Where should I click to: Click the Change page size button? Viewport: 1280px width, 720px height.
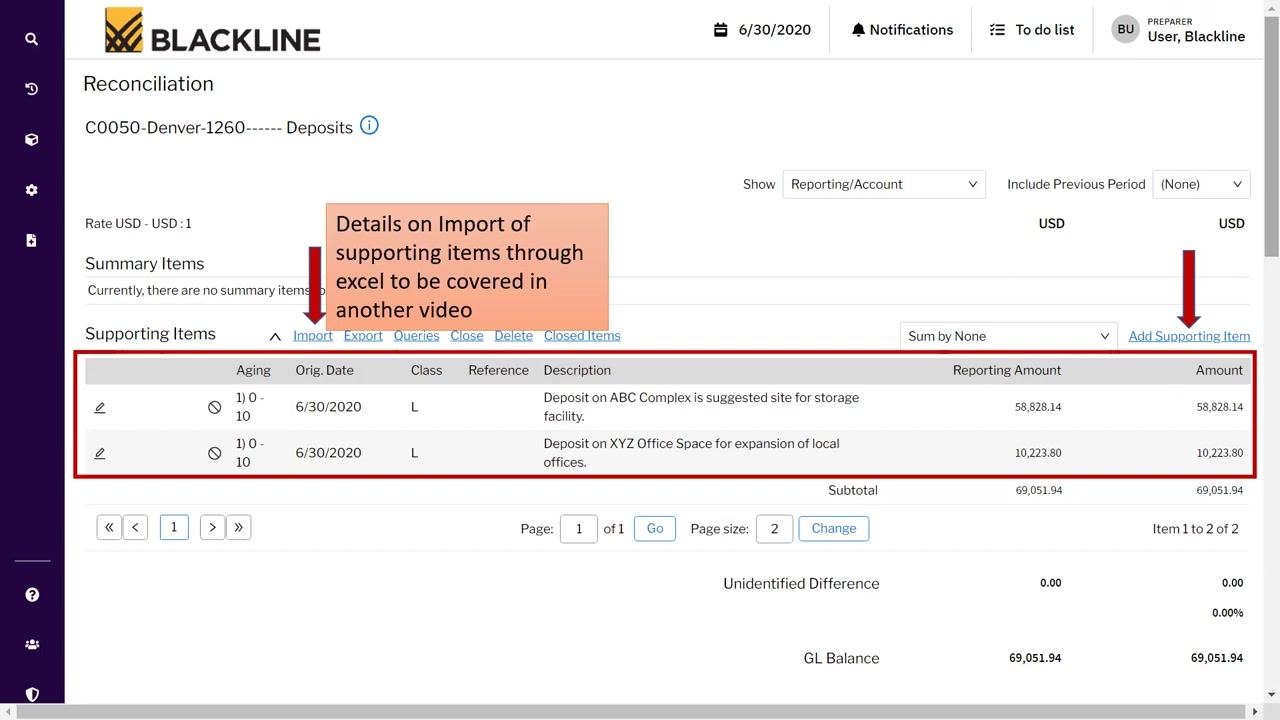tap(834, 528)
